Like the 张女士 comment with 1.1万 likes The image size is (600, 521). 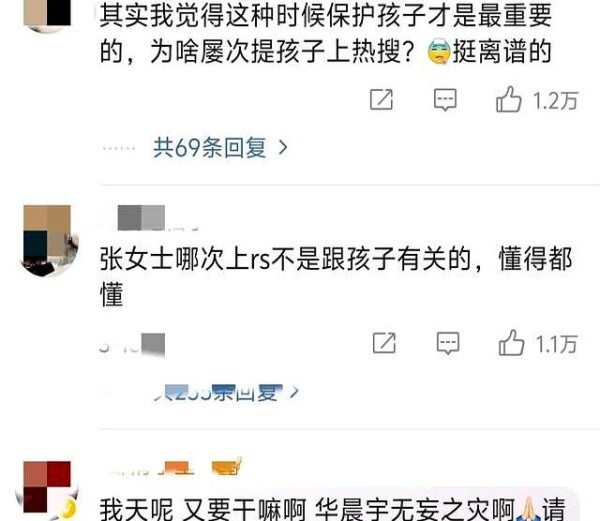[x=511, y=343]
